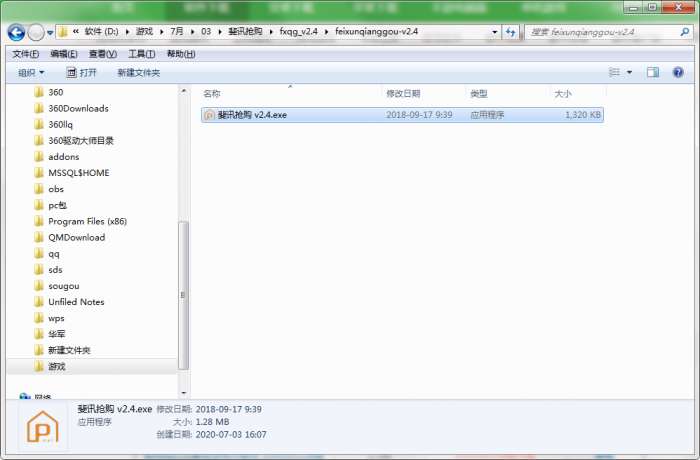The image size is (700, 460).
Task: Click the 1,320 KB size cell
Action: point(583,115)
